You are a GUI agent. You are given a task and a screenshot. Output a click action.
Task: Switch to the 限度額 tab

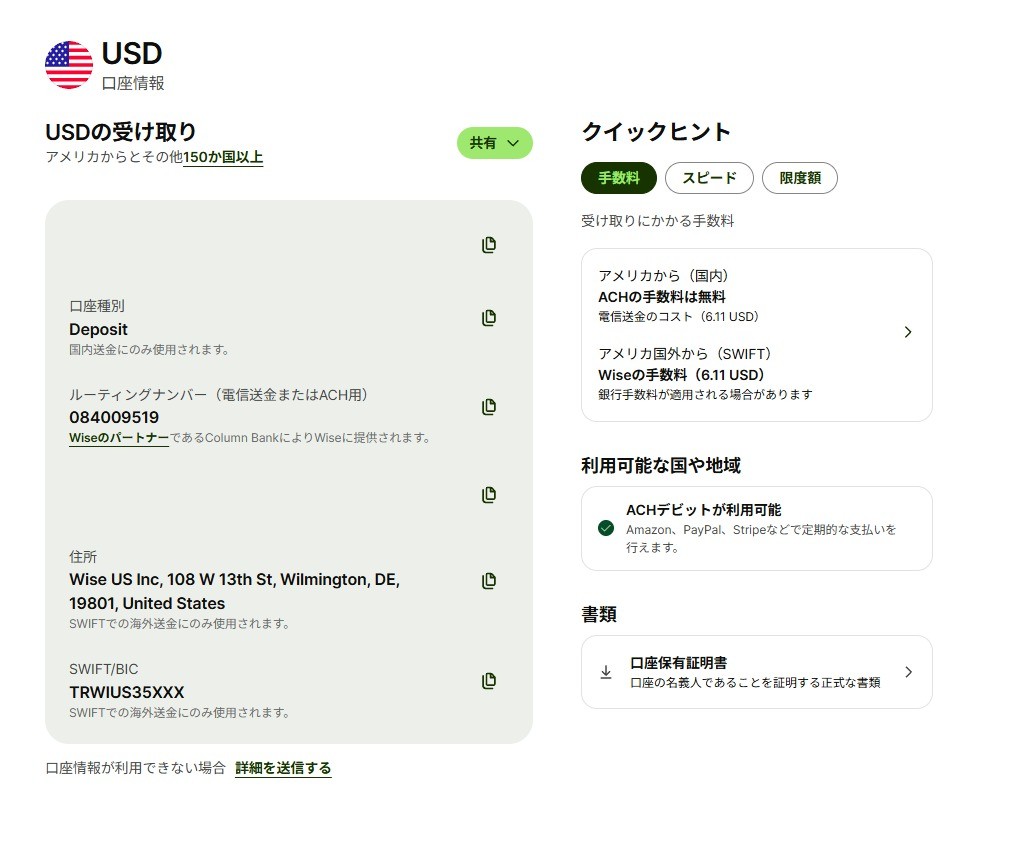[x=800, y=178]
